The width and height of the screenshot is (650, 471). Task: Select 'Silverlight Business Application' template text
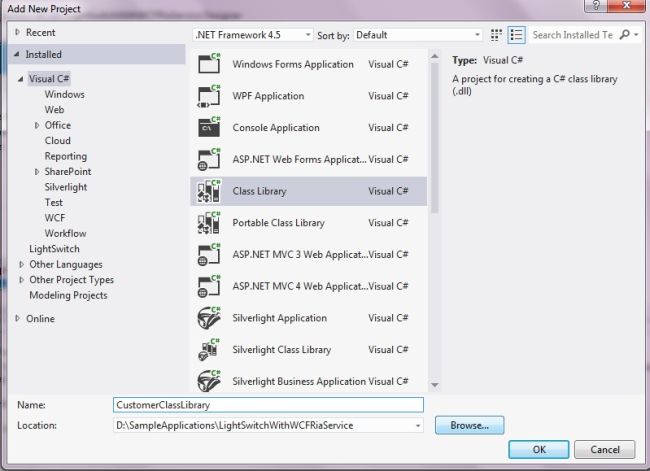(299, 381)
